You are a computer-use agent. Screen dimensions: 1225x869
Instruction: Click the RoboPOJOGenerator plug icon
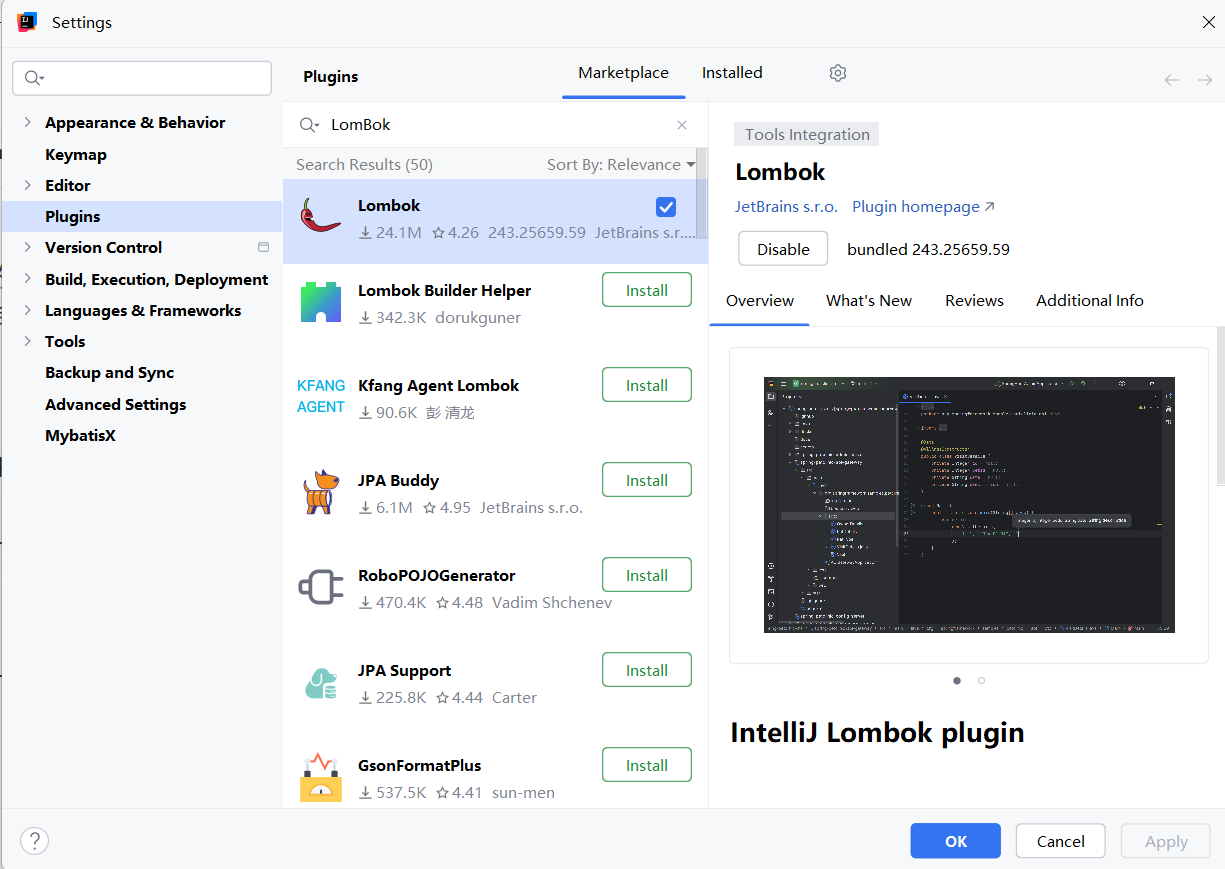click(321, 587)
